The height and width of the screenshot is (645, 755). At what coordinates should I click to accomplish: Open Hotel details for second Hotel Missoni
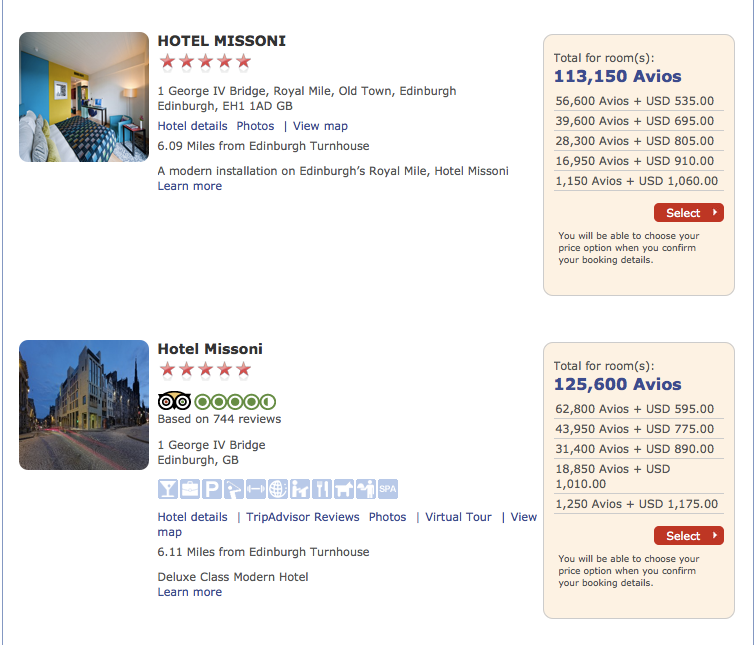pyautogui.click(x=192, y=517)
